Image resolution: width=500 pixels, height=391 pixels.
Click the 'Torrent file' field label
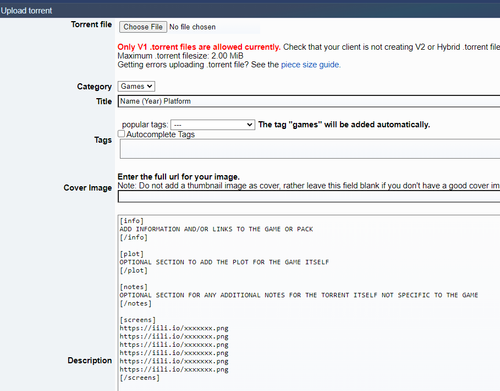tap(91, 25)
